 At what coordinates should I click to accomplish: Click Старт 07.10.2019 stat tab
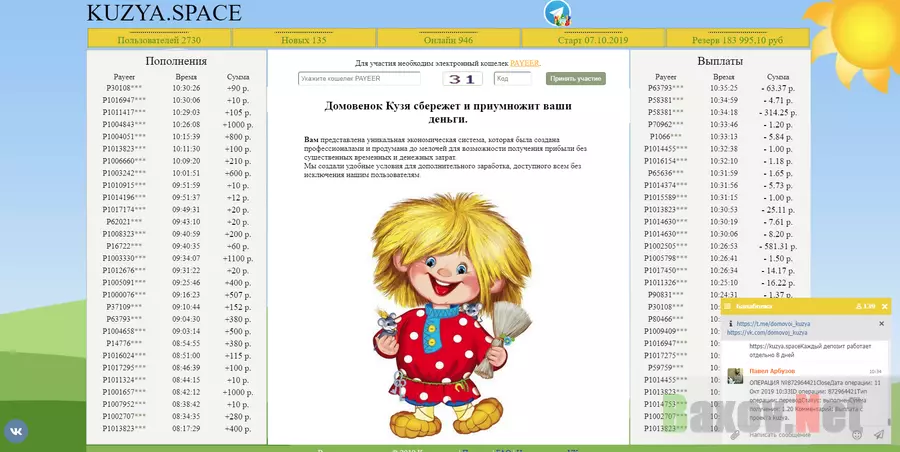tap(593, 38)
